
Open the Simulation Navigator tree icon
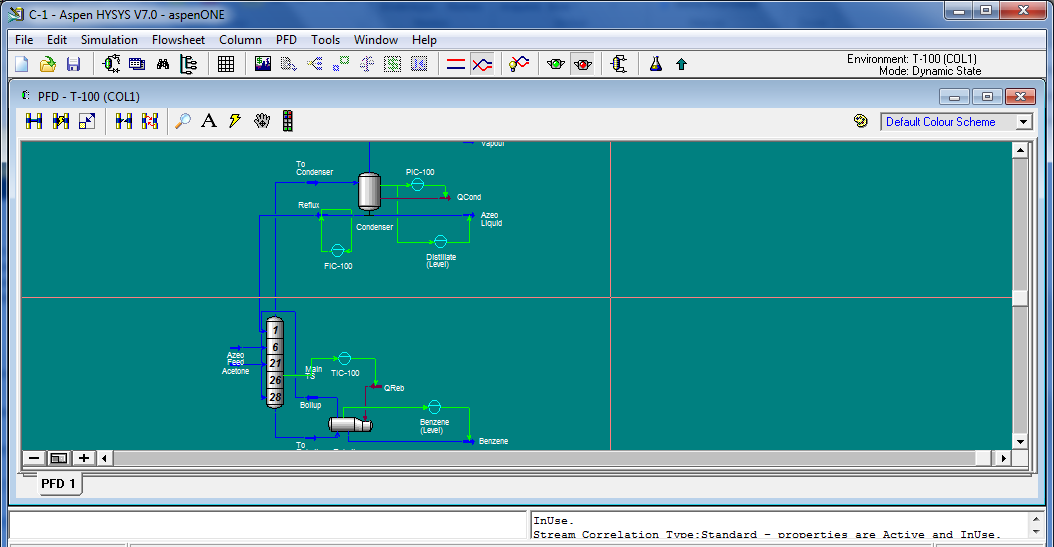coord(189,64)
